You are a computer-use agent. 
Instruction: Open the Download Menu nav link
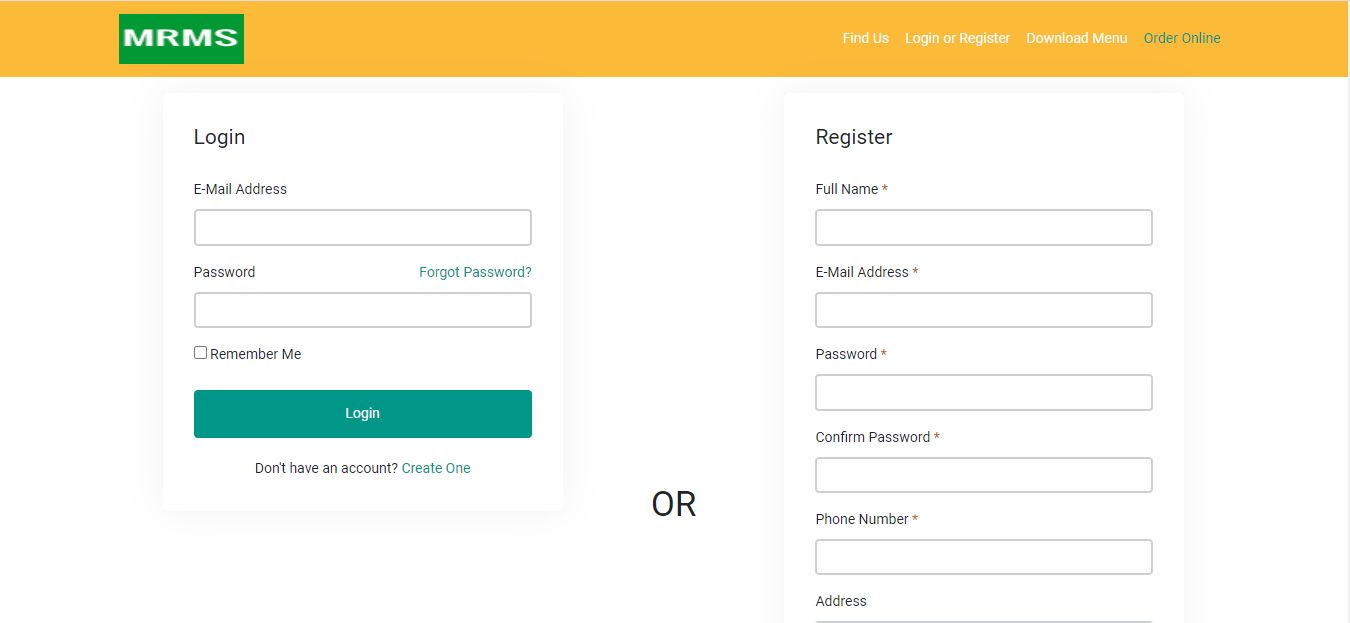pyautogui.click(x=1076, y=38)
